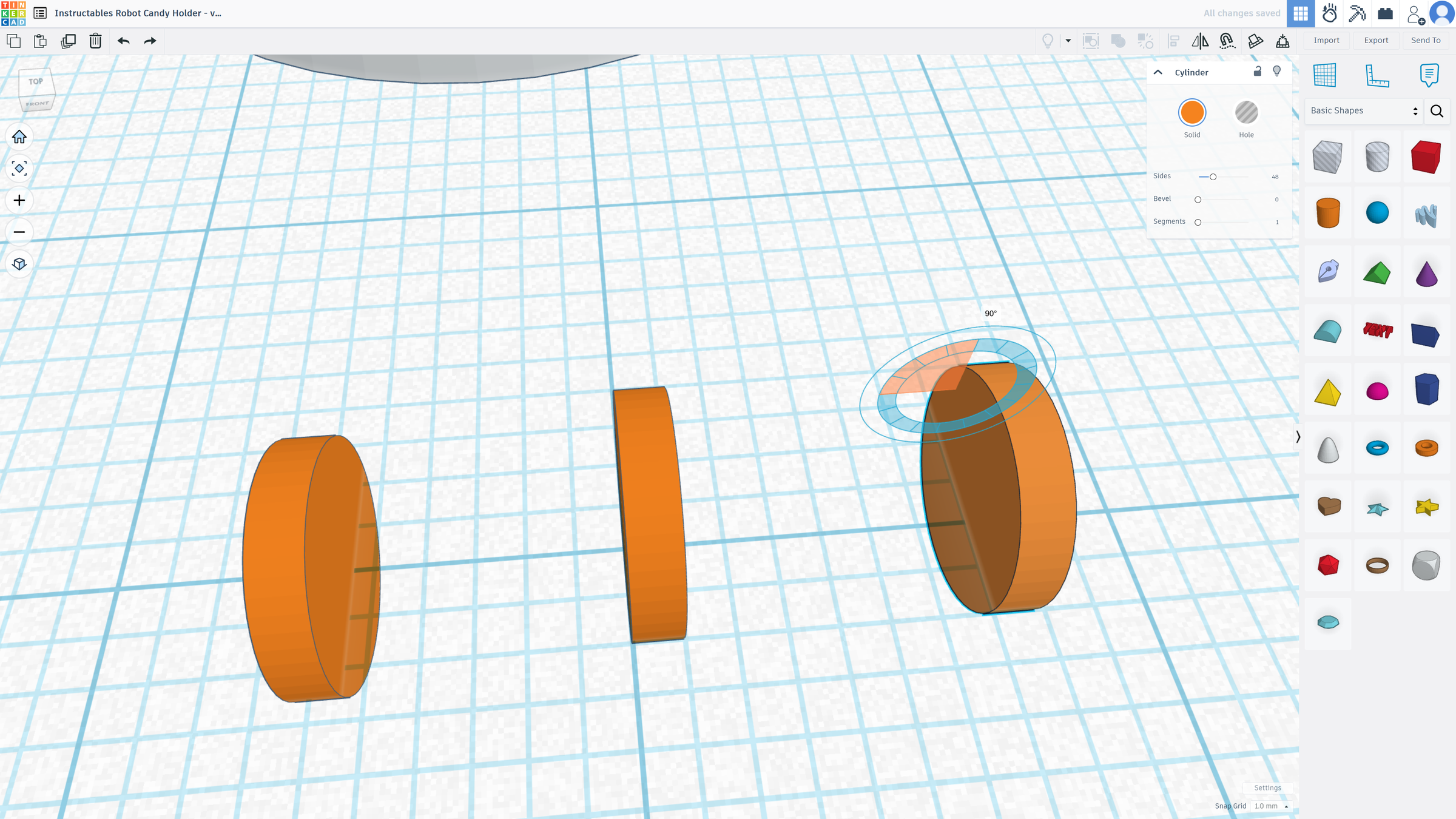The height and width of the screenshot is (819, 1456).
Task: Open the designs list icon
Action: coord(40,13)
